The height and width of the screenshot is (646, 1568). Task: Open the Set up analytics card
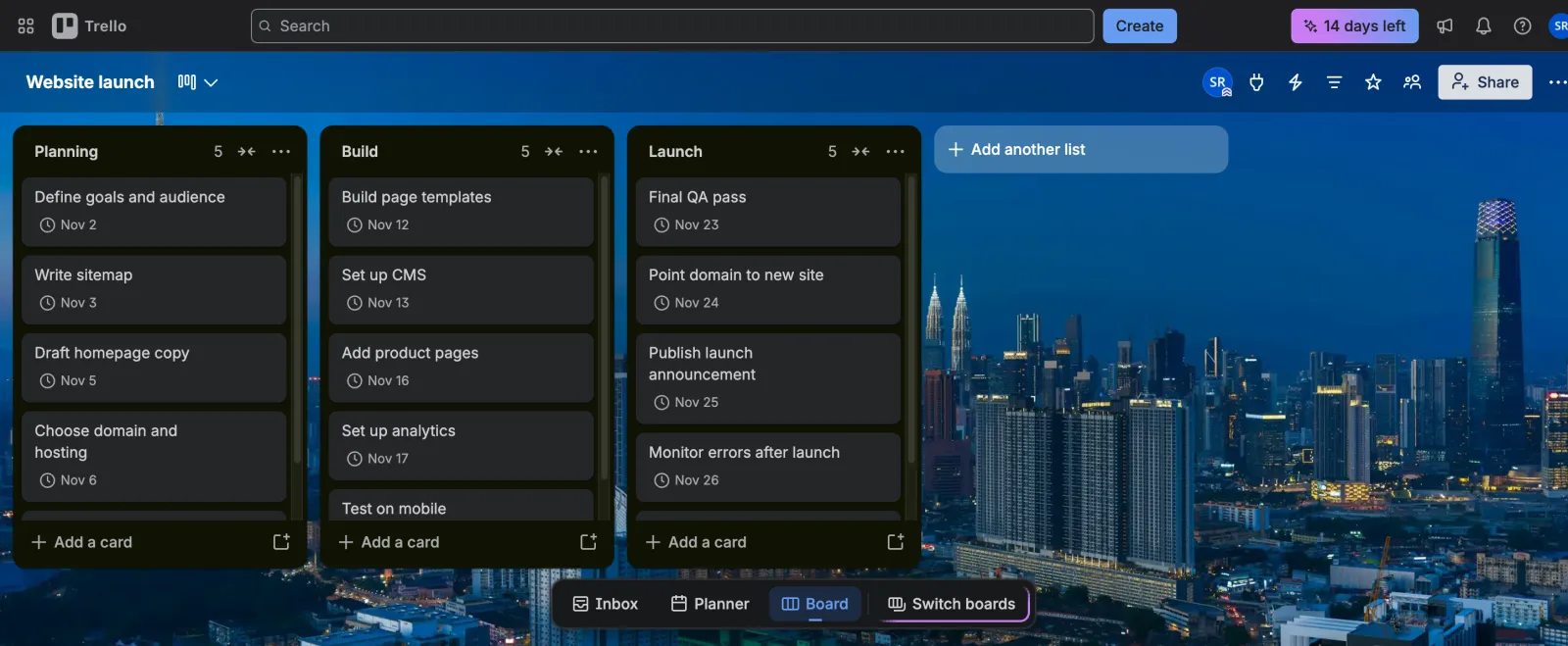coord(461,445)
